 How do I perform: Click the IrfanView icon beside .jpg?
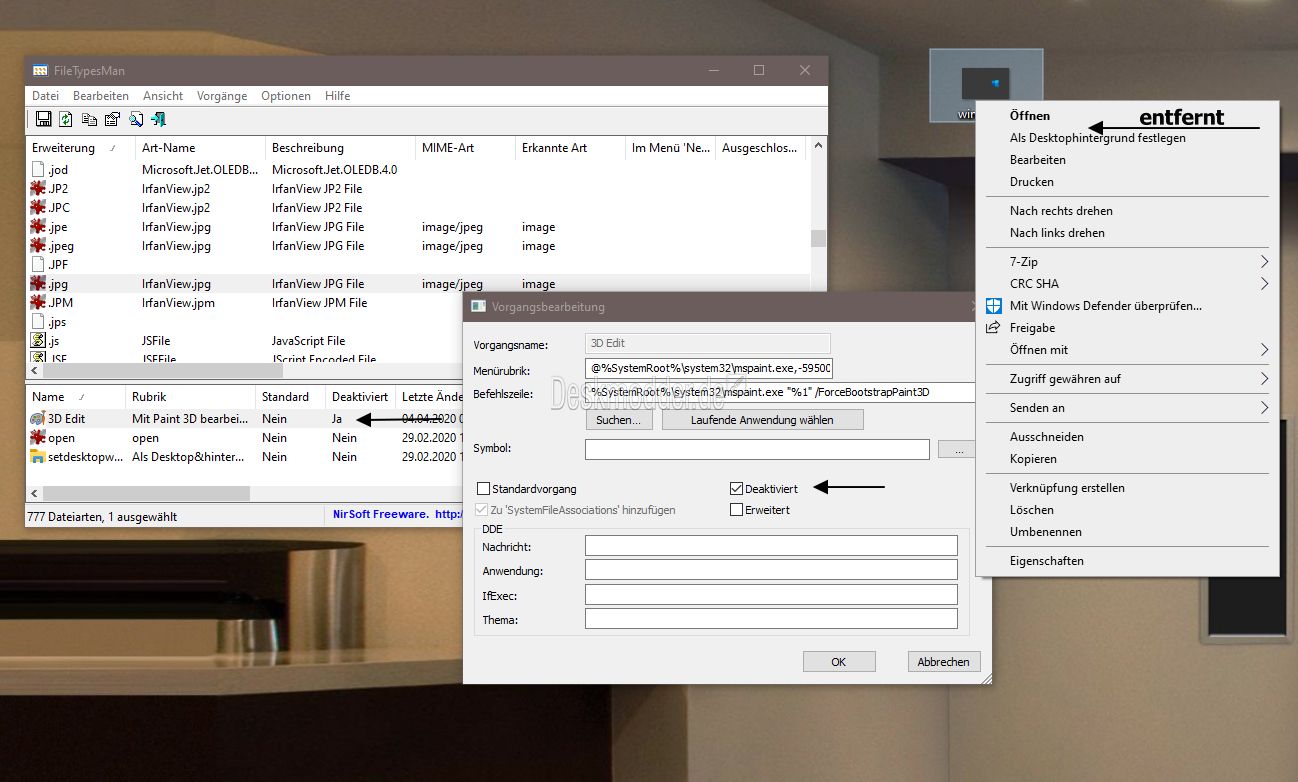[38, 283]
